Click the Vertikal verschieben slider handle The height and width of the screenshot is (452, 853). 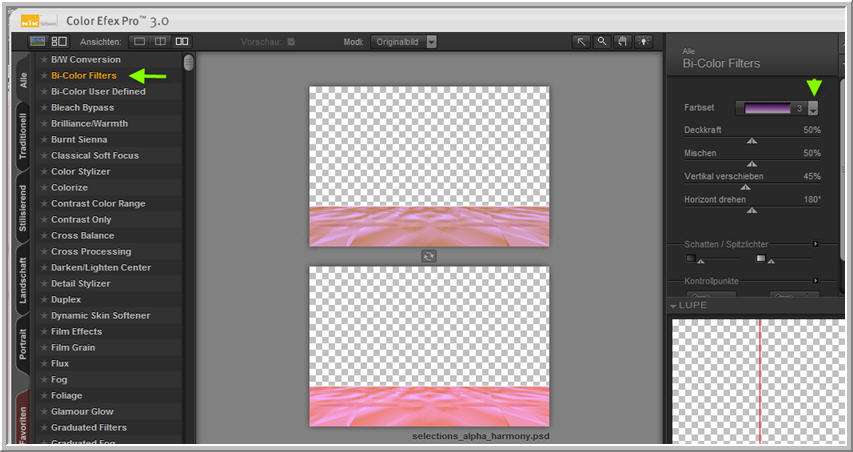pyautogui.click(x=746, y=187)
